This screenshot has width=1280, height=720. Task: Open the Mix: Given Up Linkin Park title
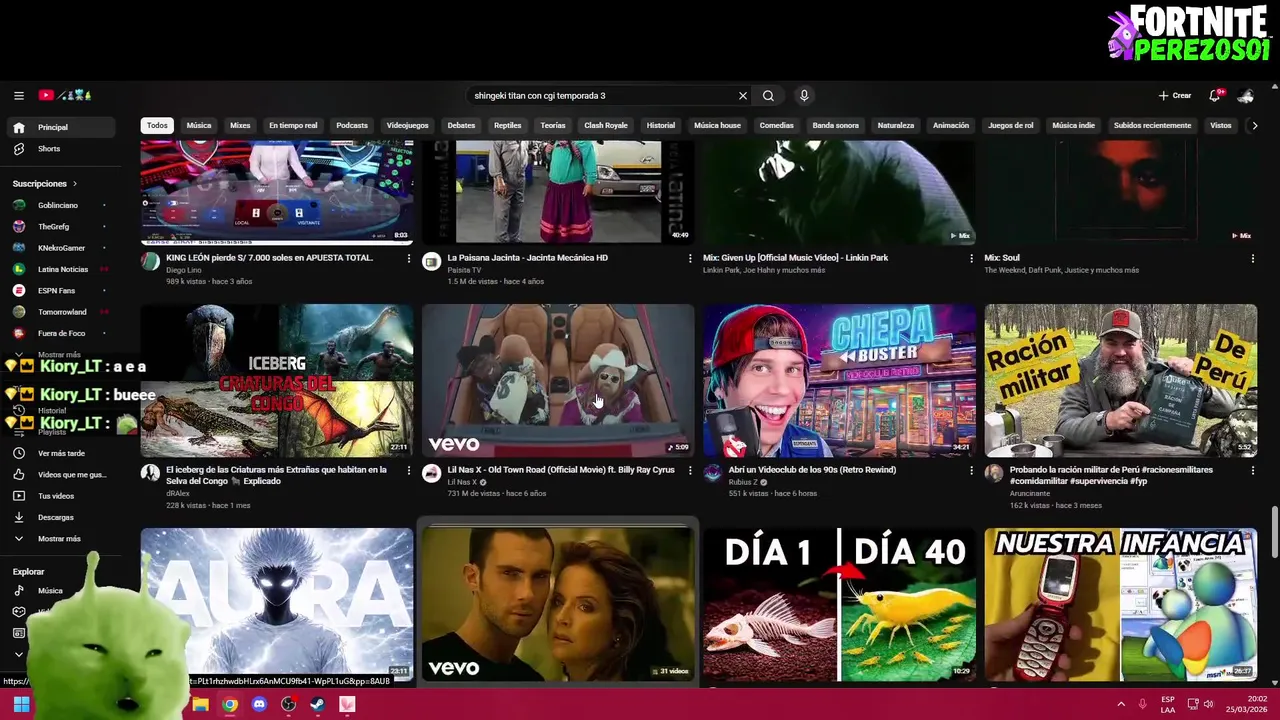[x=795, y=258]
